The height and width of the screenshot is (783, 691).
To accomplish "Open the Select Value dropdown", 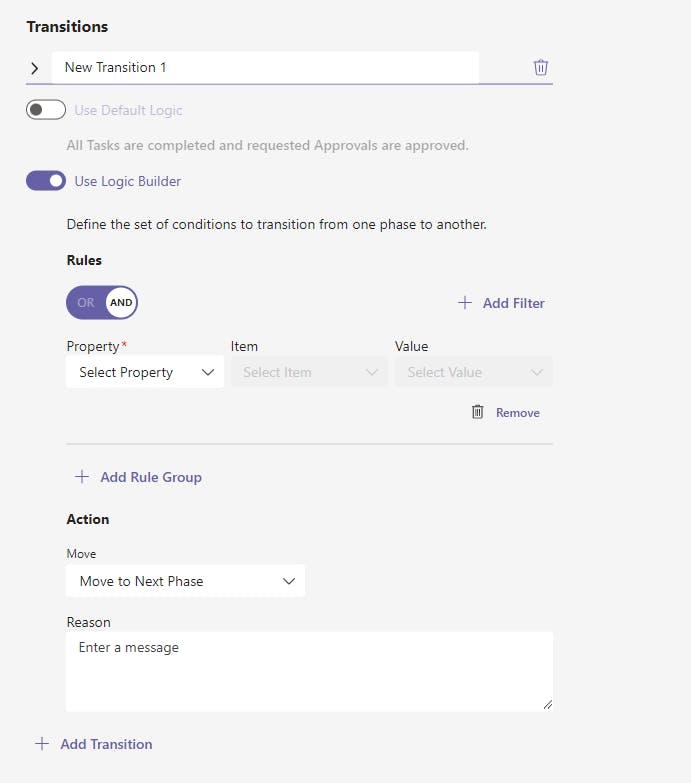I will 473,372.
